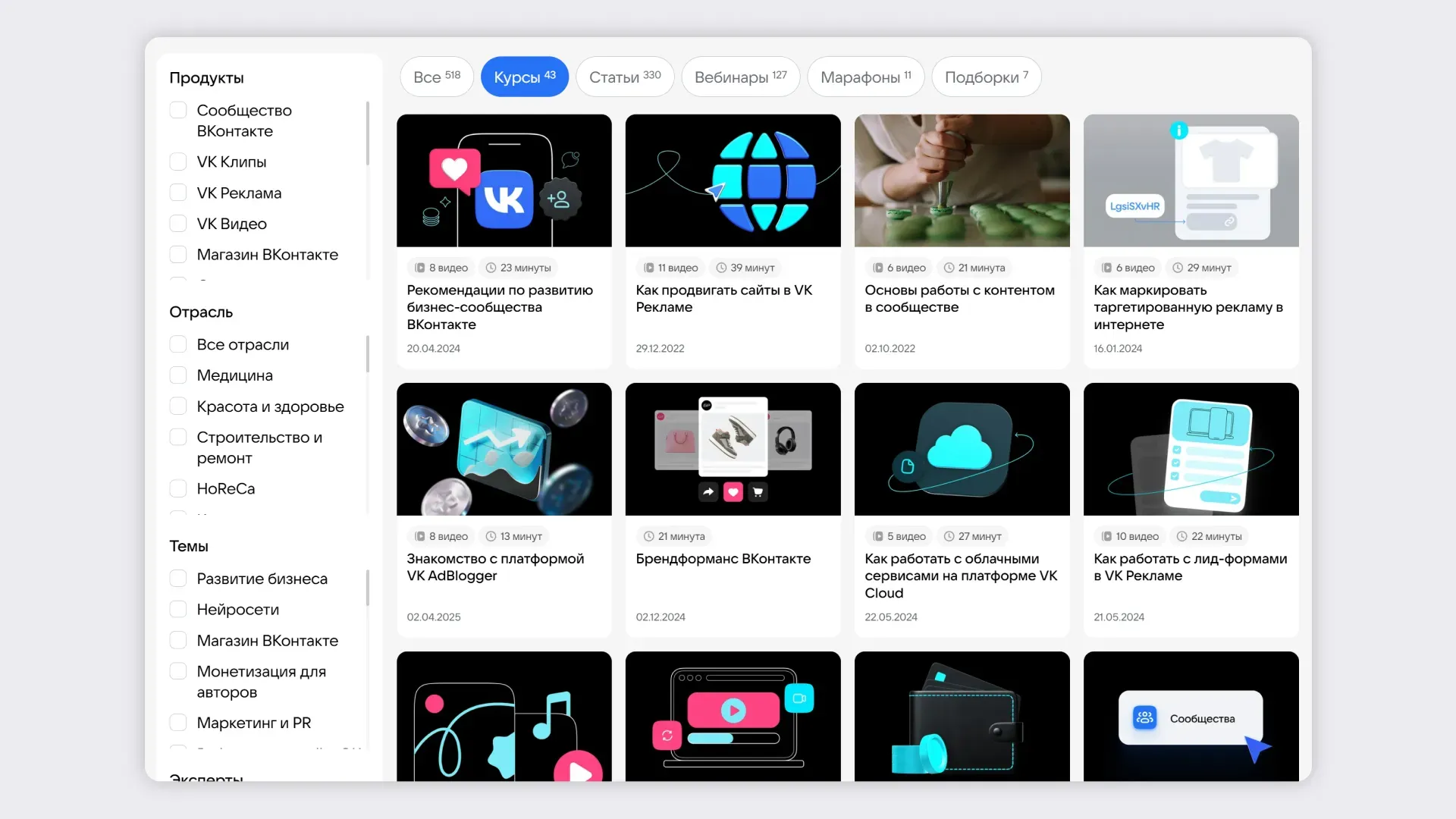
Task: Enable the Красота и здоровье filter
Action: point(178,406)
